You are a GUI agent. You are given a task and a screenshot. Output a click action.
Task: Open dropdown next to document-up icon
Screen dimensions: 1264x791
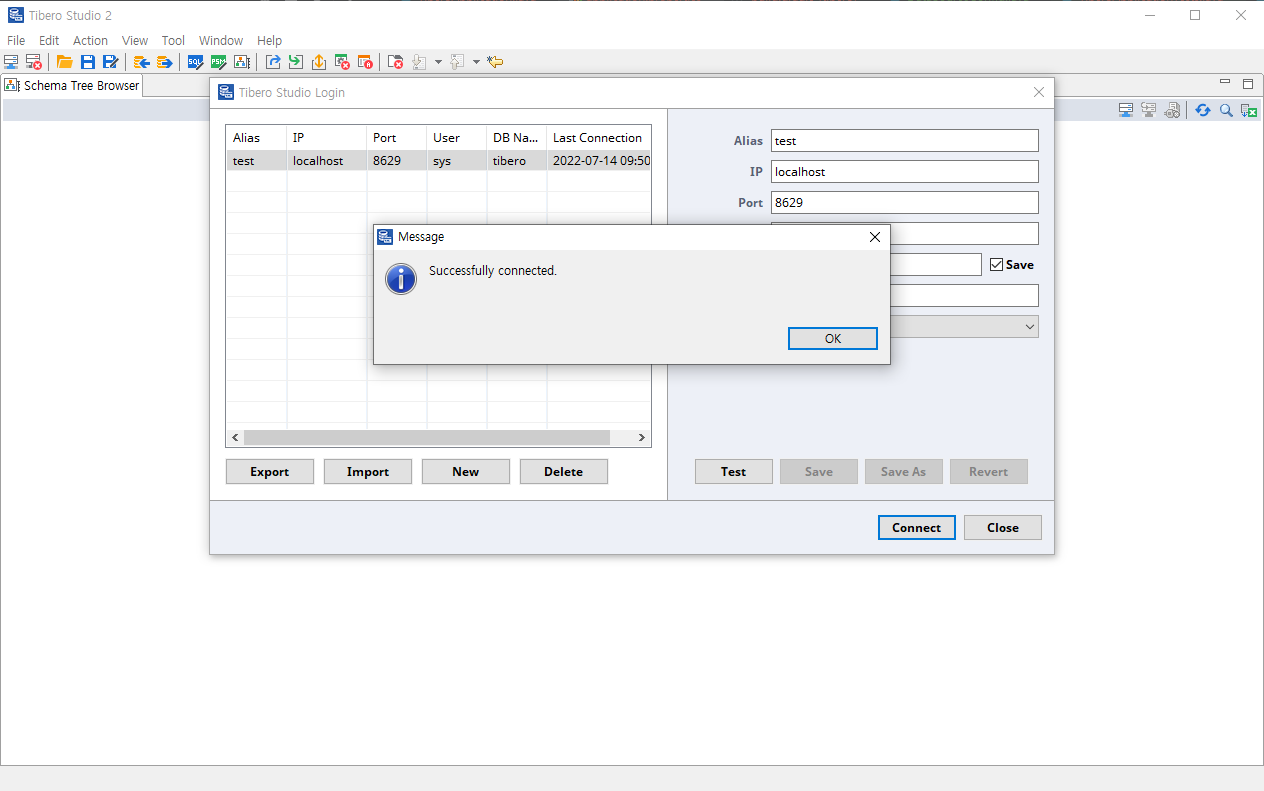pos(476,62)
